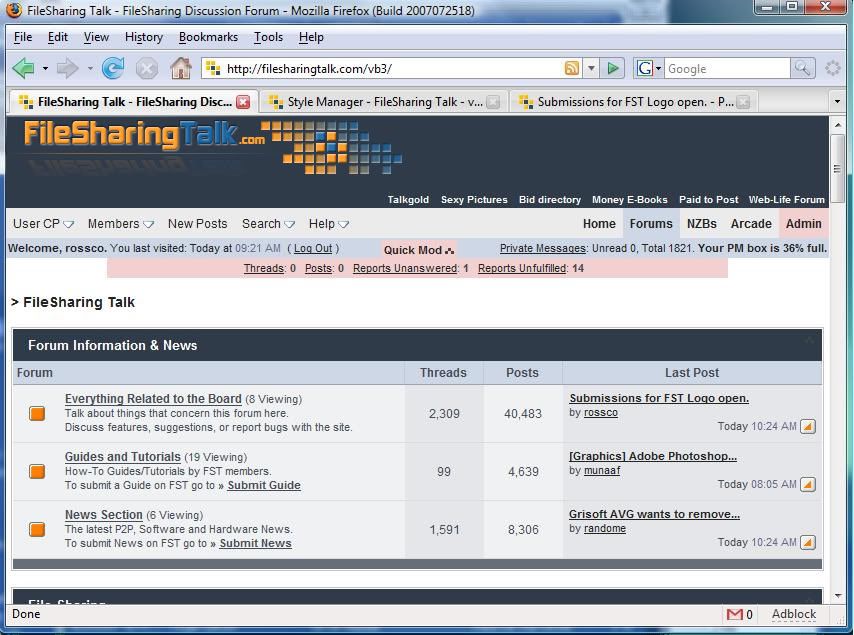The height and width of the screenshot is (635, 854).
Task: Open the Quick Mod menu
Action: coord(418,250)
